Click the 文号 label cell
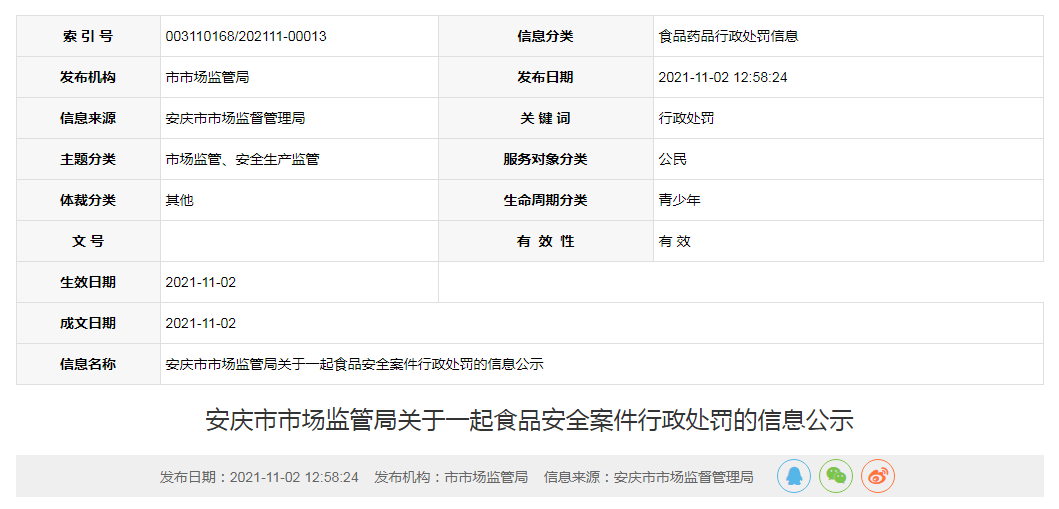The image size is (1059, 509). click(x=88, y=242)
